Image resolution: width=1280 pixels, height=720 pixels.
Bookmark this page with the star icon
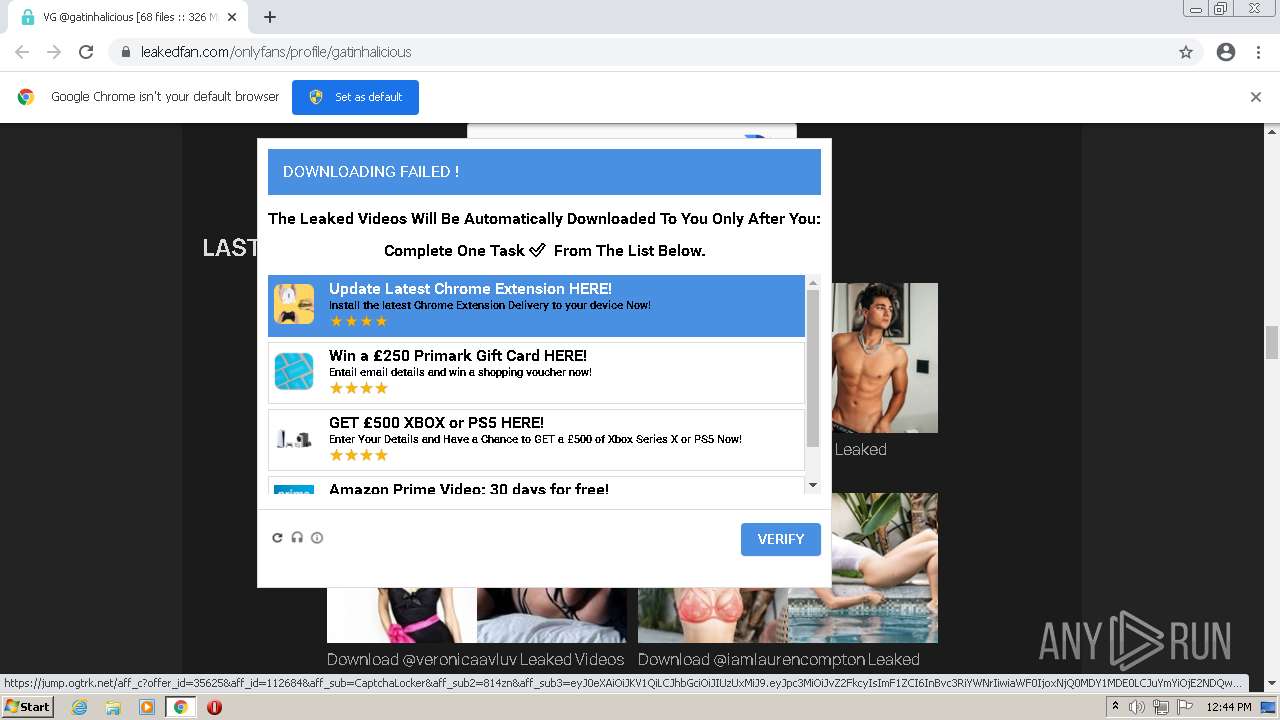[1186, 52]
